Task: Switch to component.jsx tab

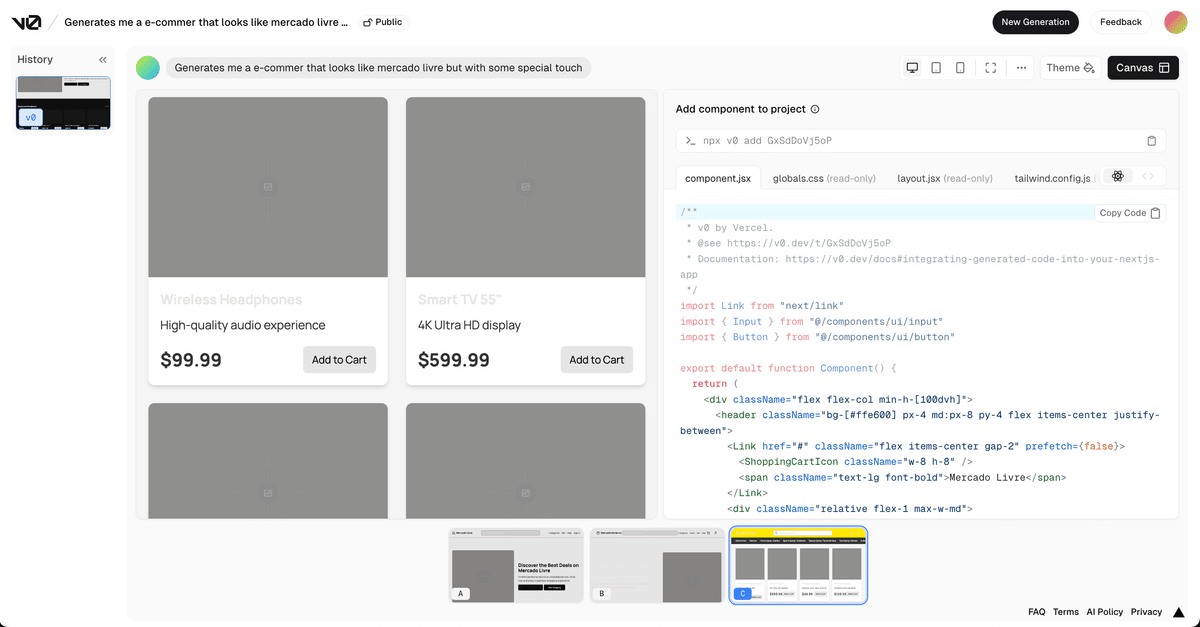Action: [x=718, y=178]
